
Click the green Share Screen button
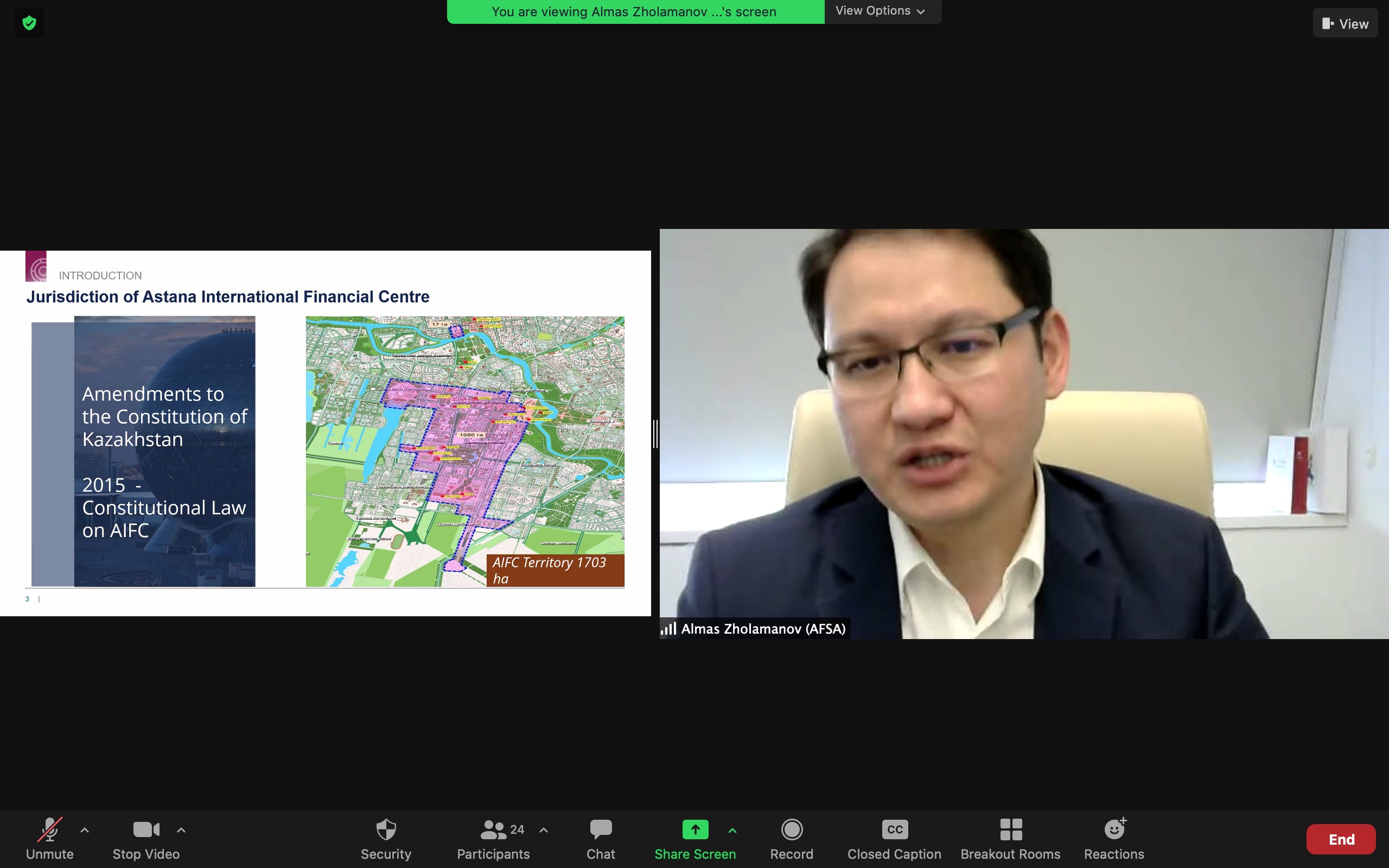(x=695, y=839)
